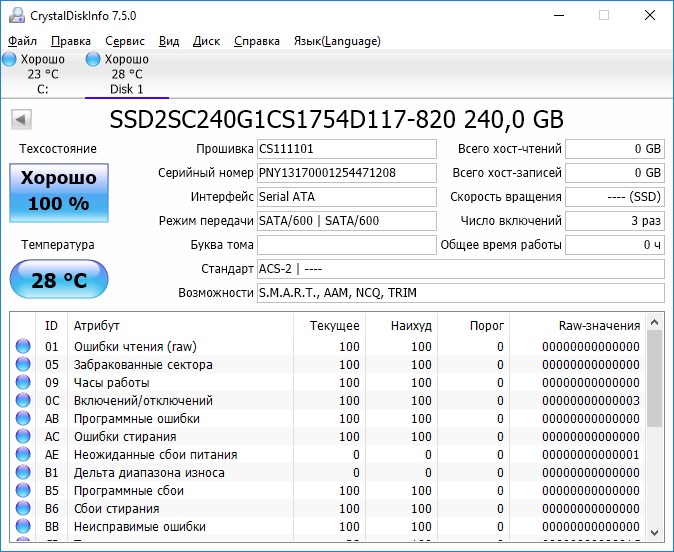
Task: Click the status orb for attribute B6
Action: (23, 509)
